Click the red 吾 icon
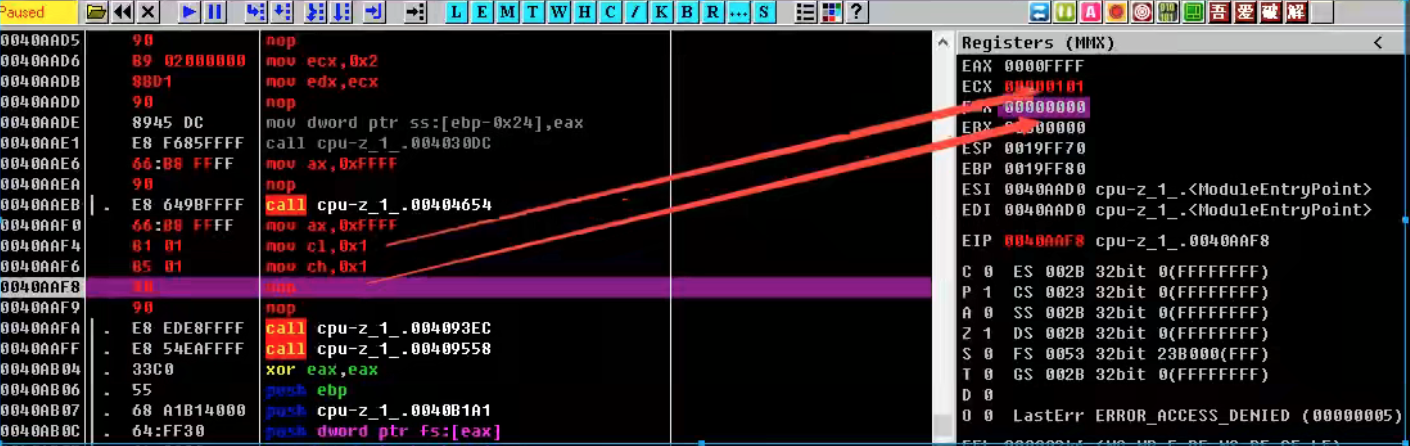The height and width of the screenshot is (446, 1410). pos(1219,13)
